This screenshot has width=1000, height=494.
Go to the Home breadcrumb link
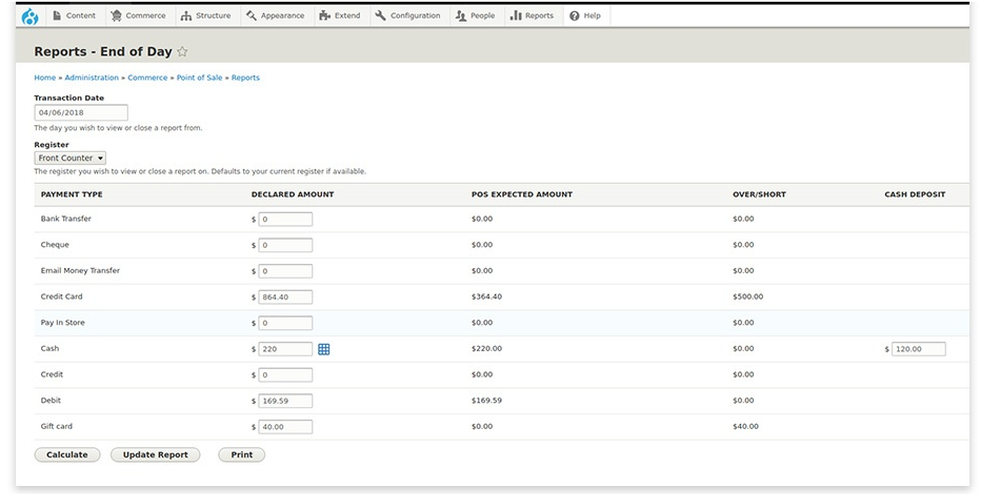[45, 78]
